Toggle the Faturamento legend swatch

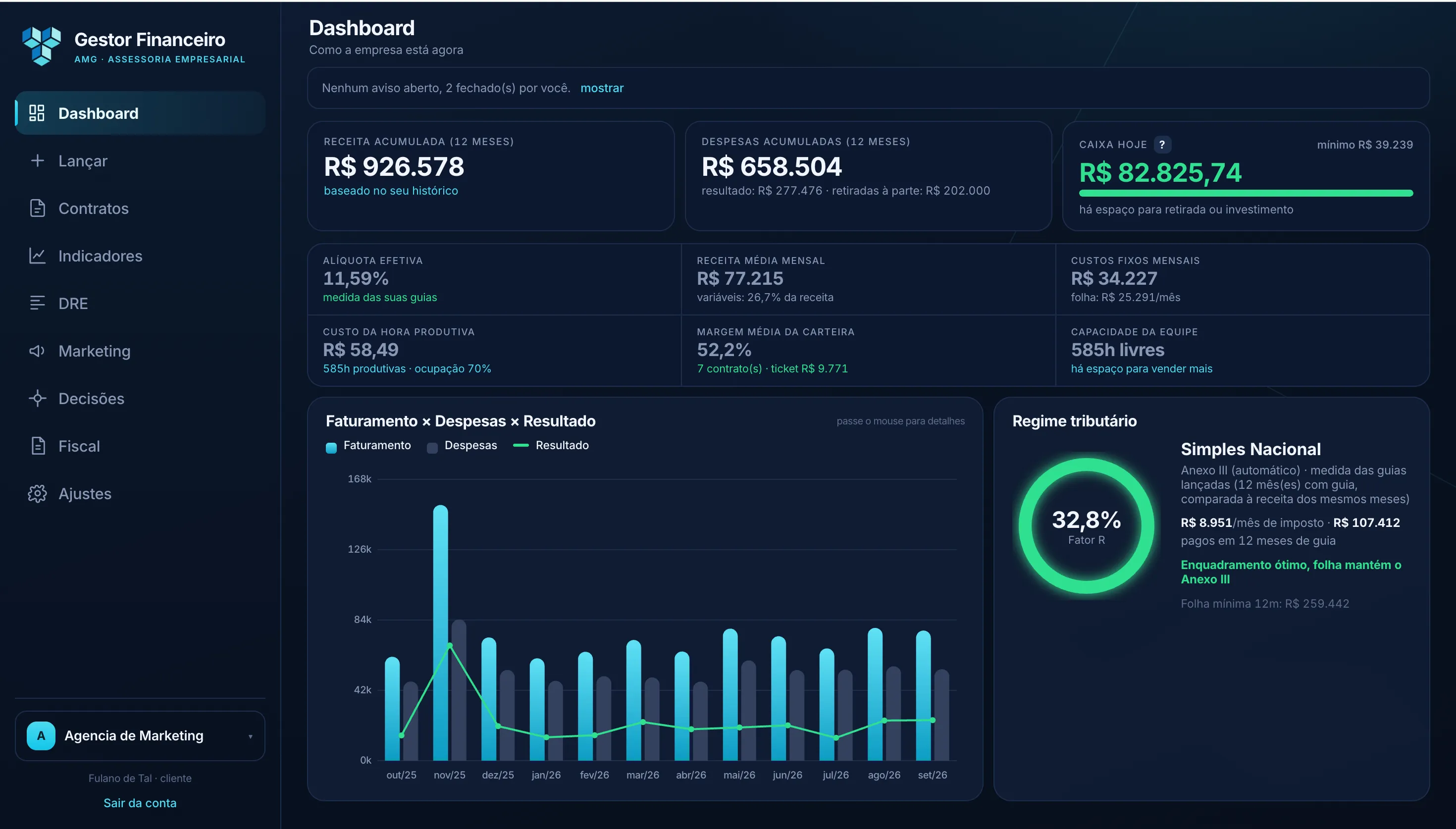pos(331,448)
